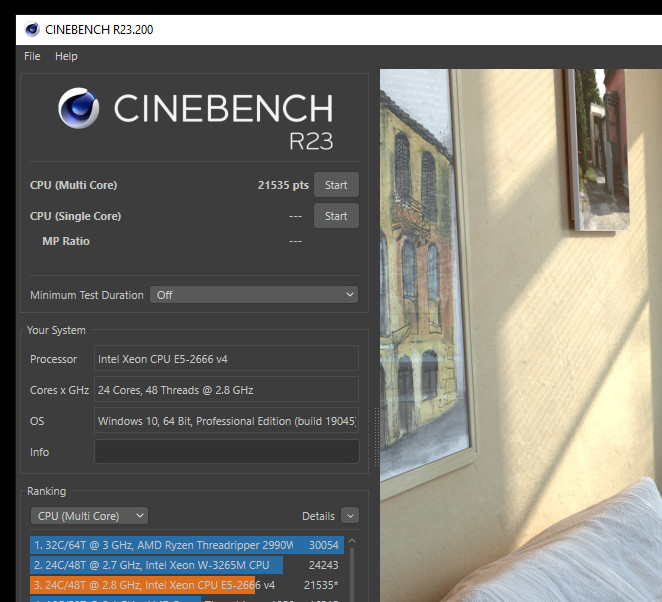Image resolution: width=662 pixels, height=602 pixels.
Task: Click the OS field showing Windows 10
Action: tap(226, 420)
